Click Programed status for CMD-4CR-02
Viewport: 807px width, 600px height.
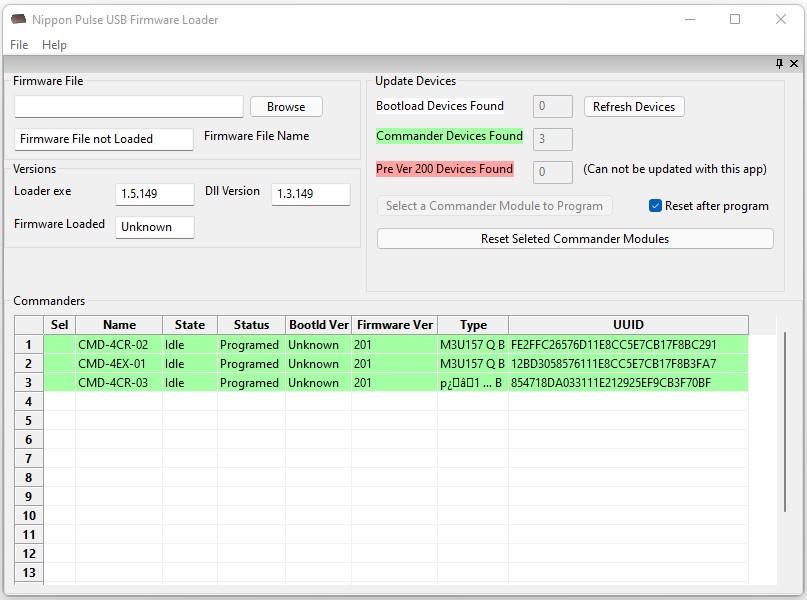[251, 344]
